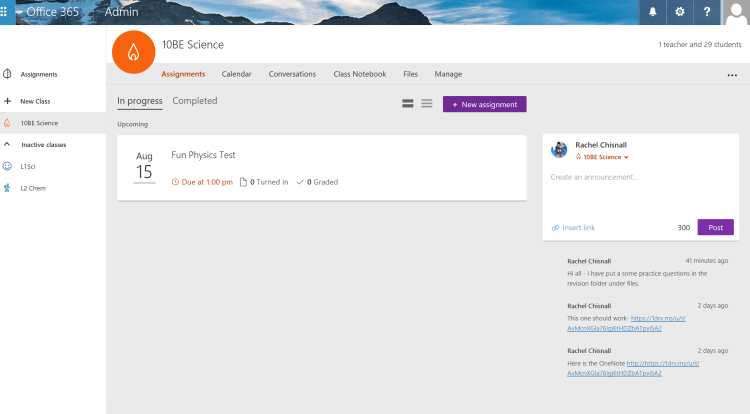Expand the 10BE Science audience dropdown
The height and width of the screenshot is (414, 750).
click(x=626, y=158)
